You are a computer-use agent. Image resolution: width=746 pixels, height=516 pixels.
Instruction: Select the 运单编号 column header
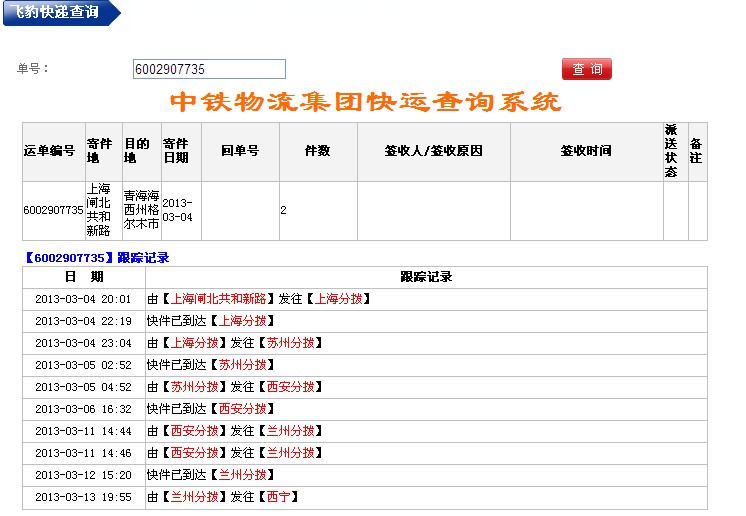coord(50,151)
